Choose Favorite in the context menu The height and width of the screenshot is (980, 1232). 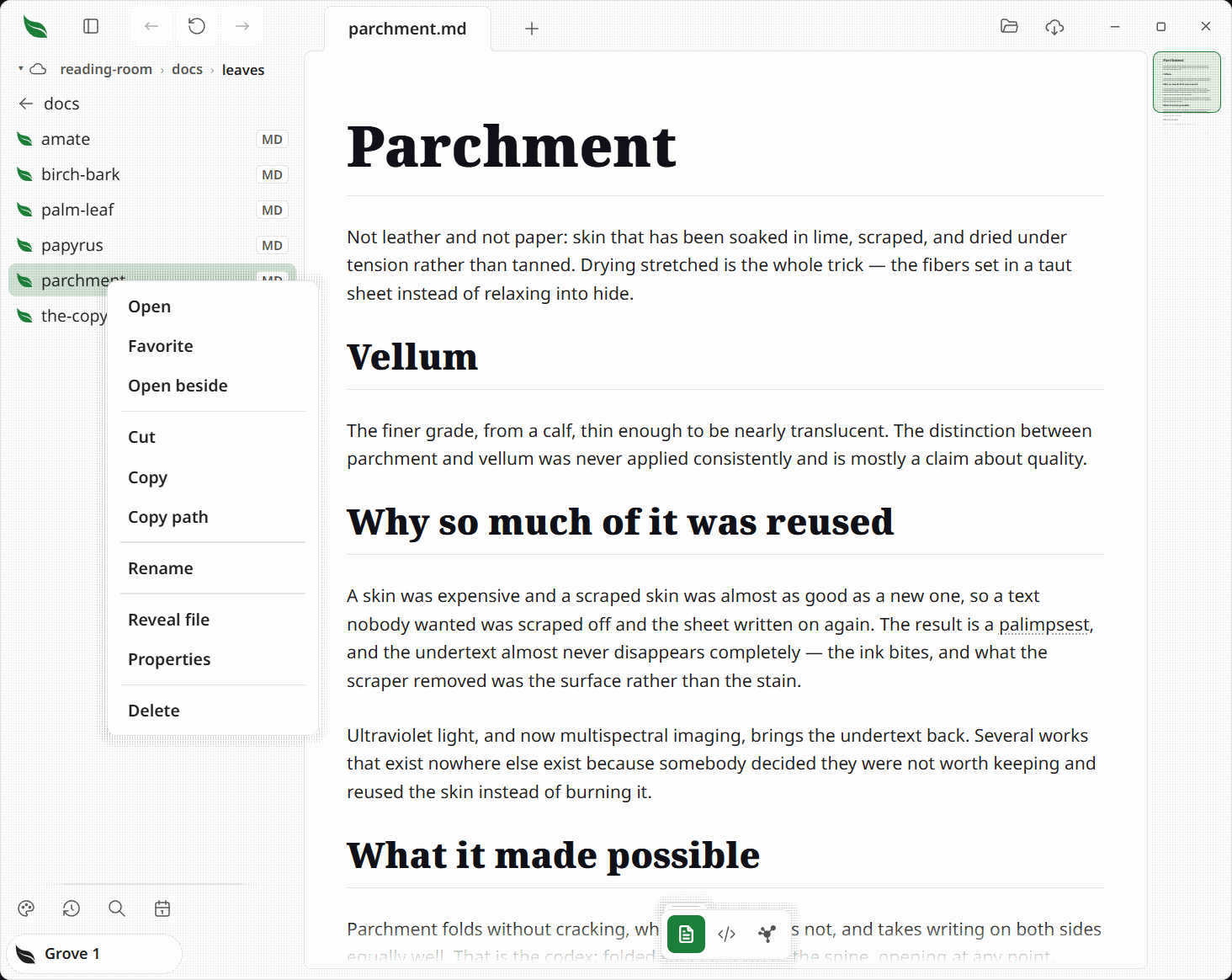[x=213, y=346]
